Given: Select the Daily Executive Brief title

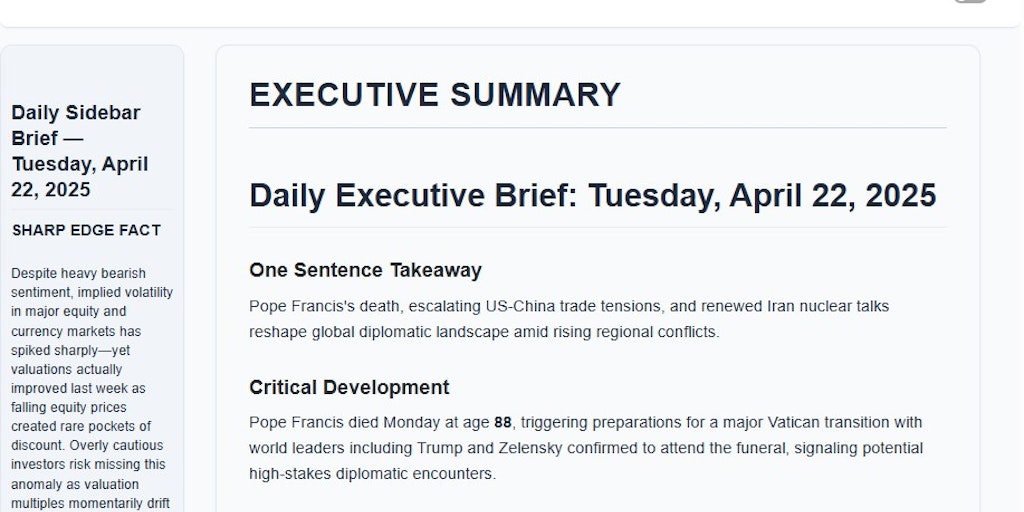Looking at the screenshot, I should (x=593, y=195).
